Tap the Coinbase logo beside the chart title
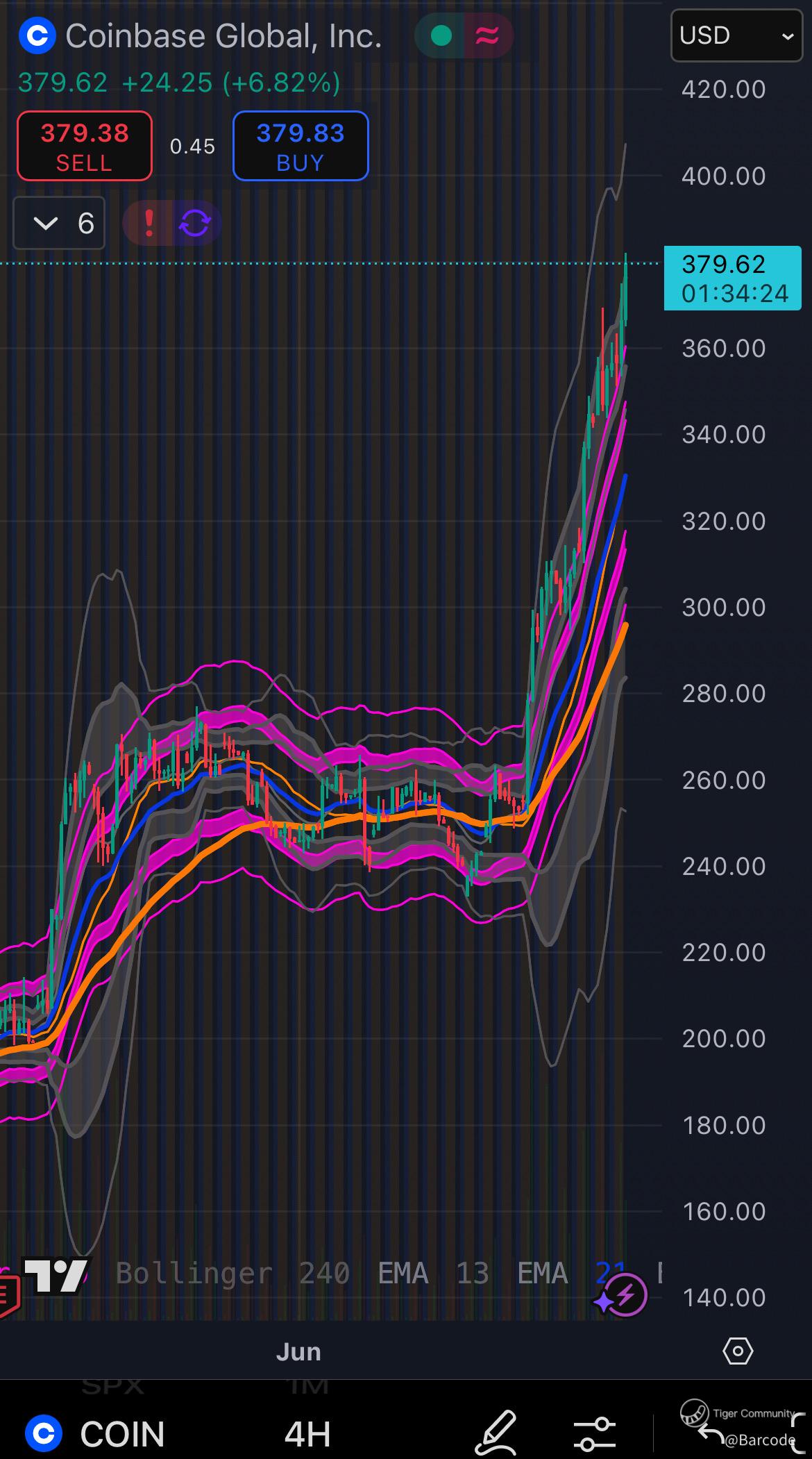The height and width of the screenshot is (1459, 812). point(37,36)
